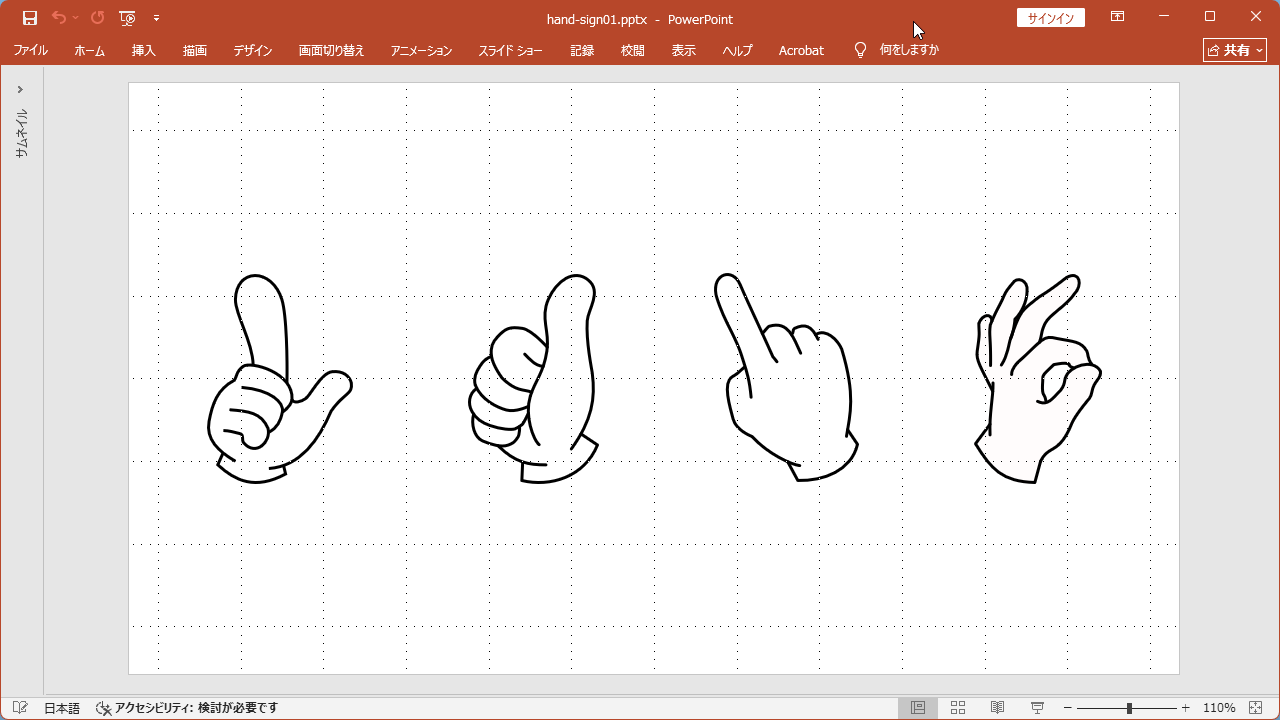Viewport: 1280px width, 720px height.
Task: Open the 挿入 ribbon tab
Action: pos(144,50)
